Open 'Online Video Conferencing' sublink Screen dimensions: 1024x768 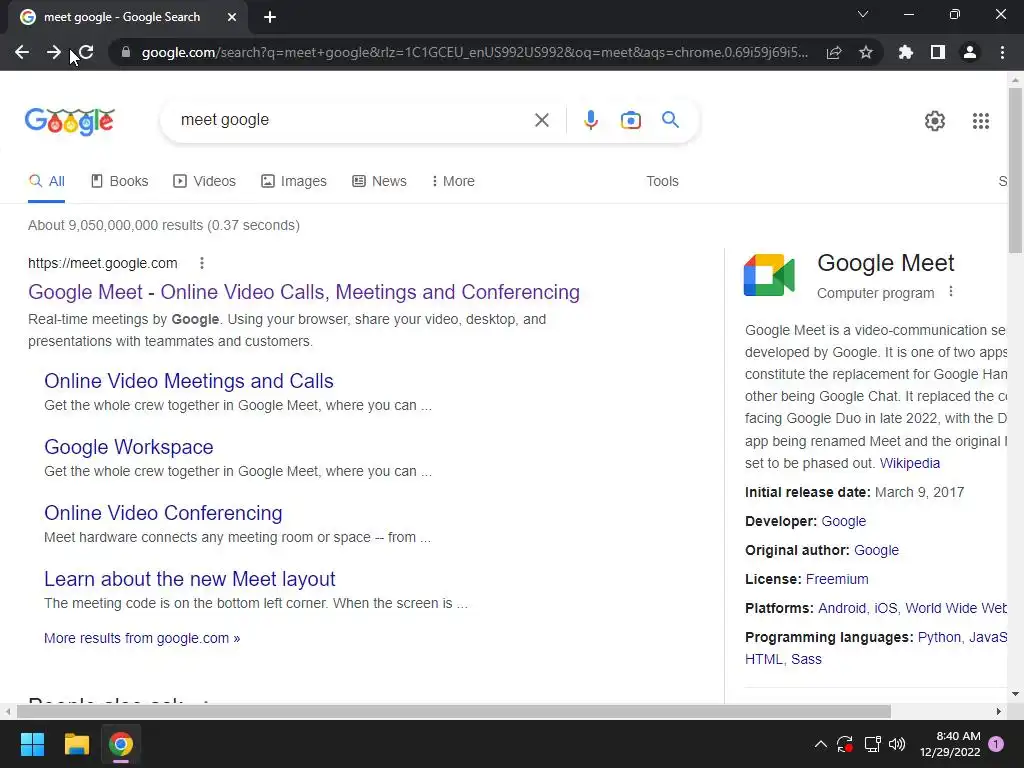pos(163,513)
